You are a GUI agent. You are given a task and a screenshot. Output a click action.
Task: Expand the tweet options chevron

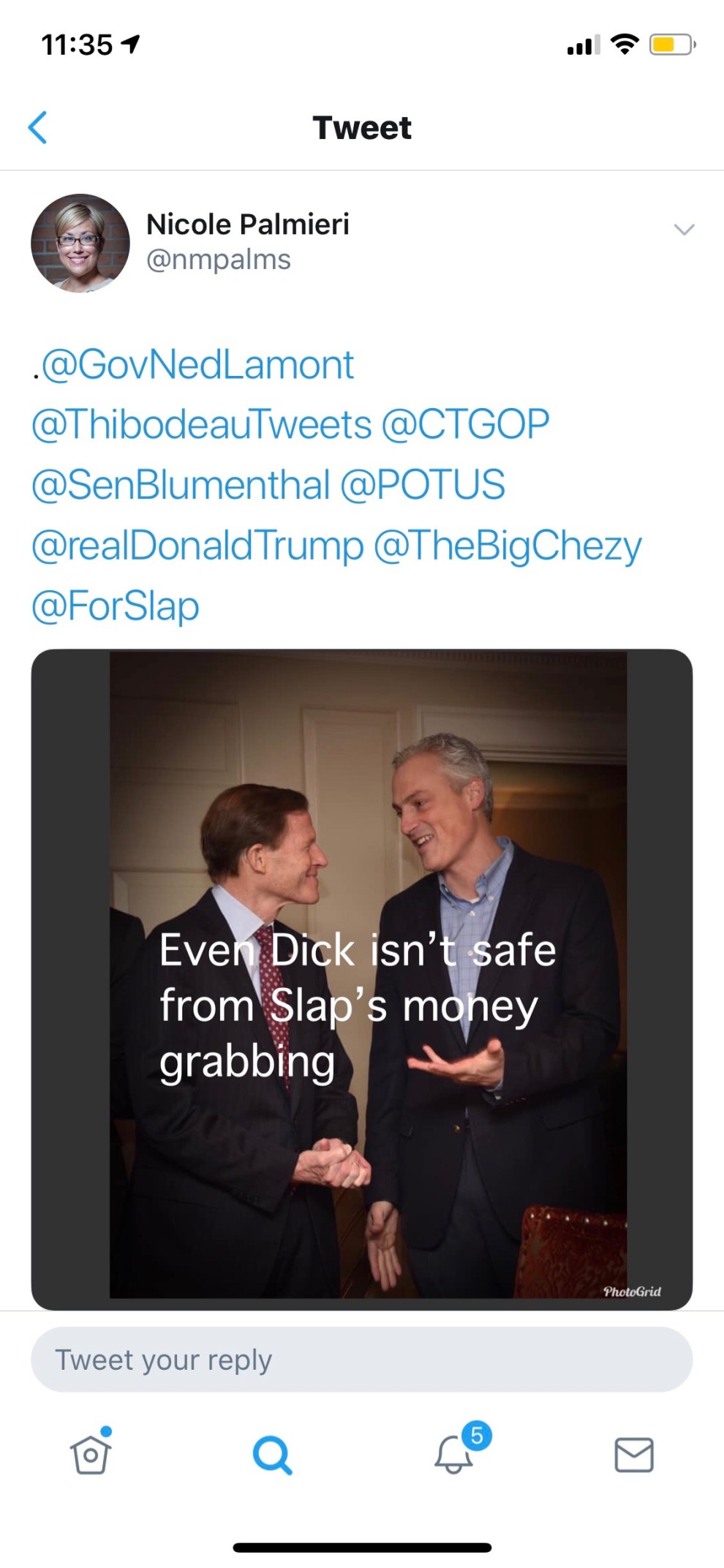click(x=684, y=230)
